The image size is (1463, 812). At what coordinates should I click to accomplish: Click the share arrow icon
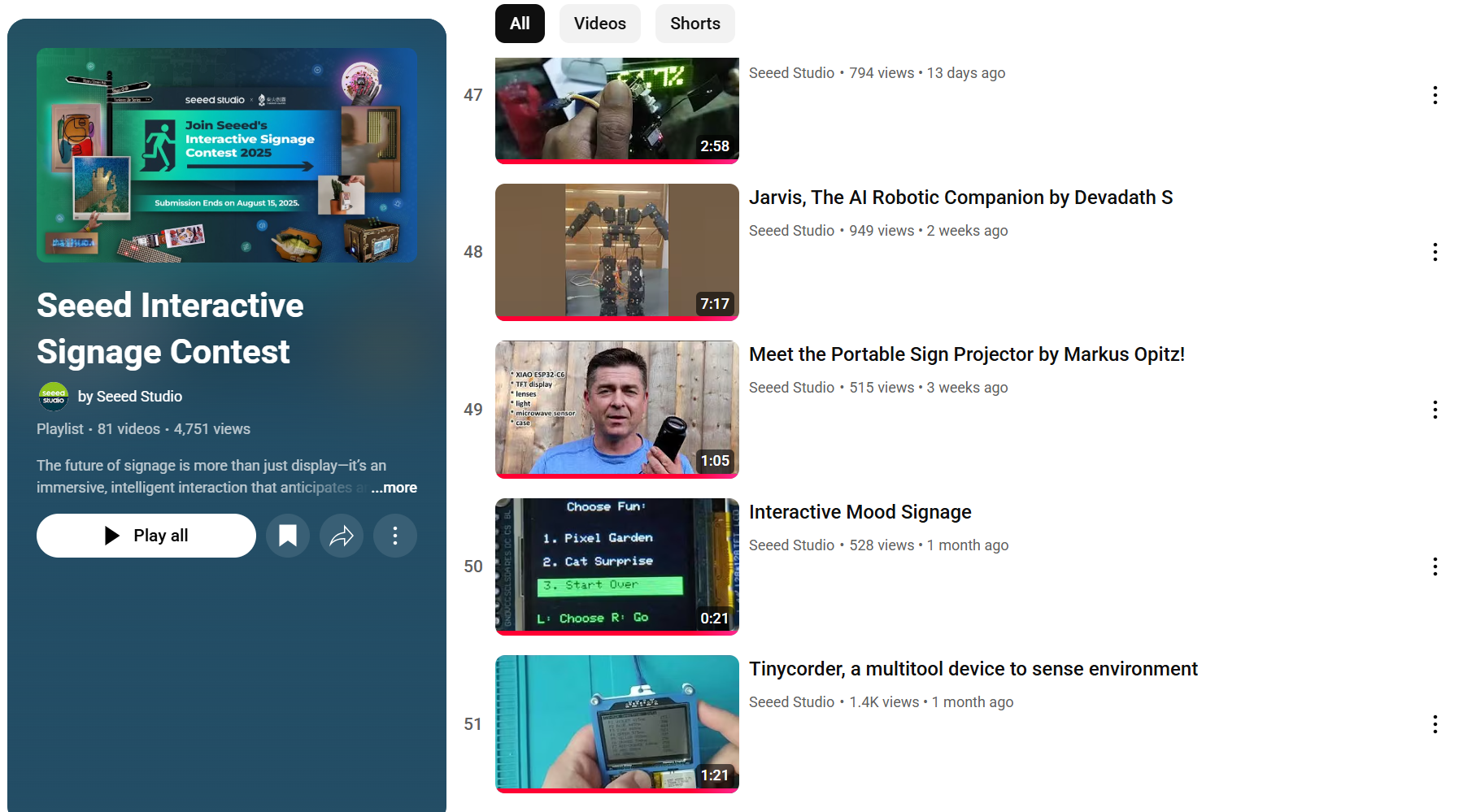point(342,536)
